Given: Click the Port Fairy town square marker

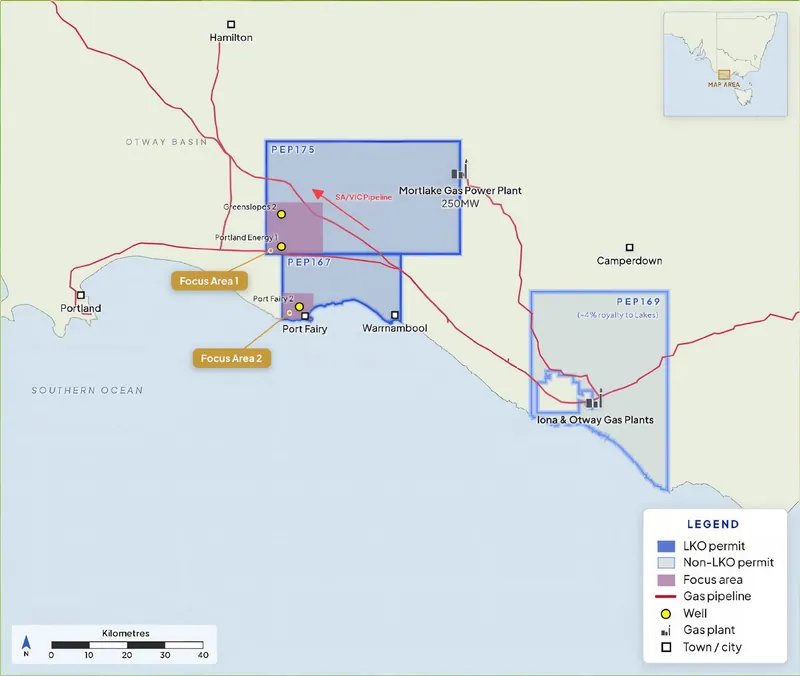Looking at the screenshot, I should tap(305, 316).
